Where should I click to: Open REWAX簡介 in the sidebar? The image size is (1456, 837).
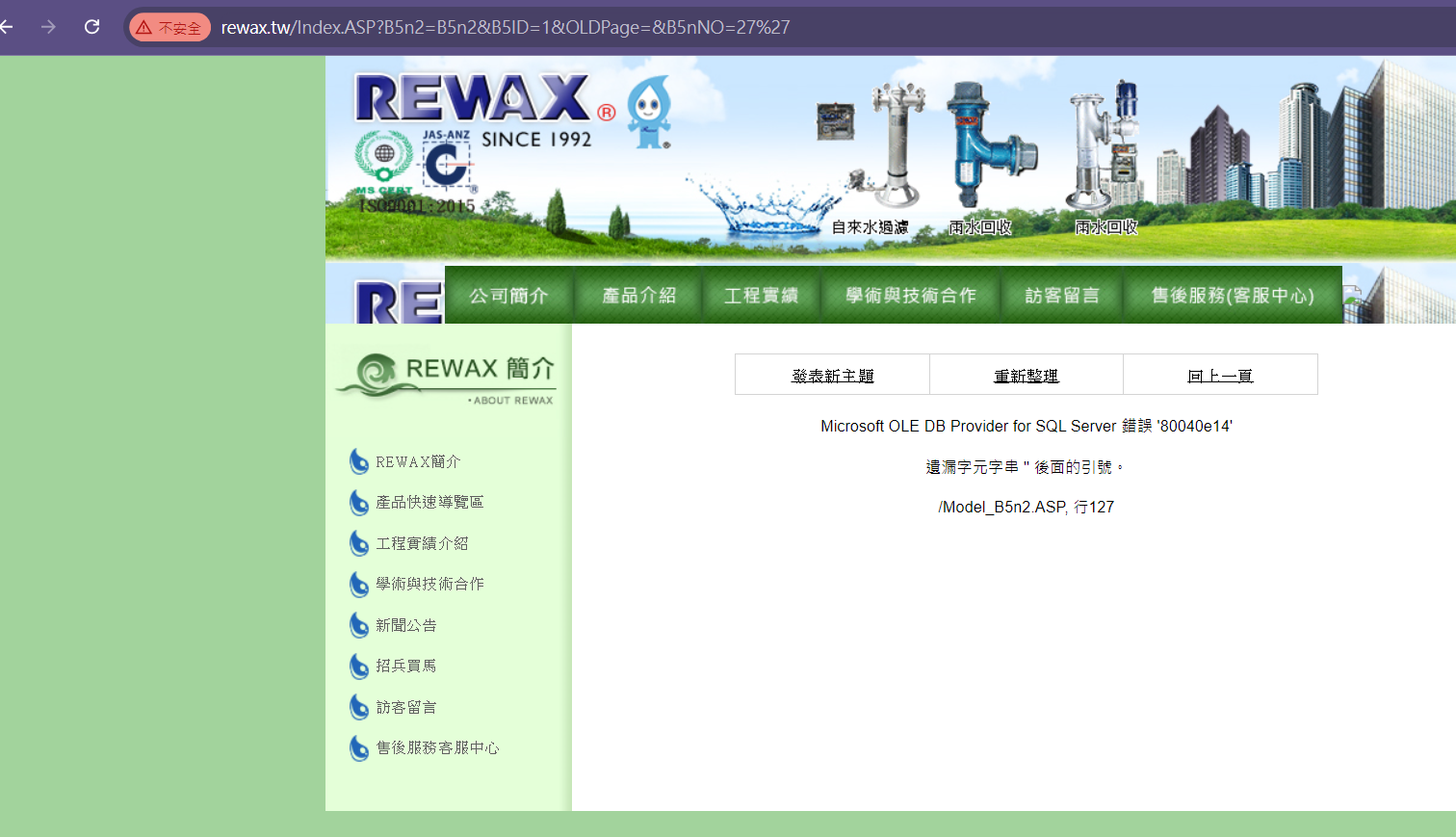point(418,462)
